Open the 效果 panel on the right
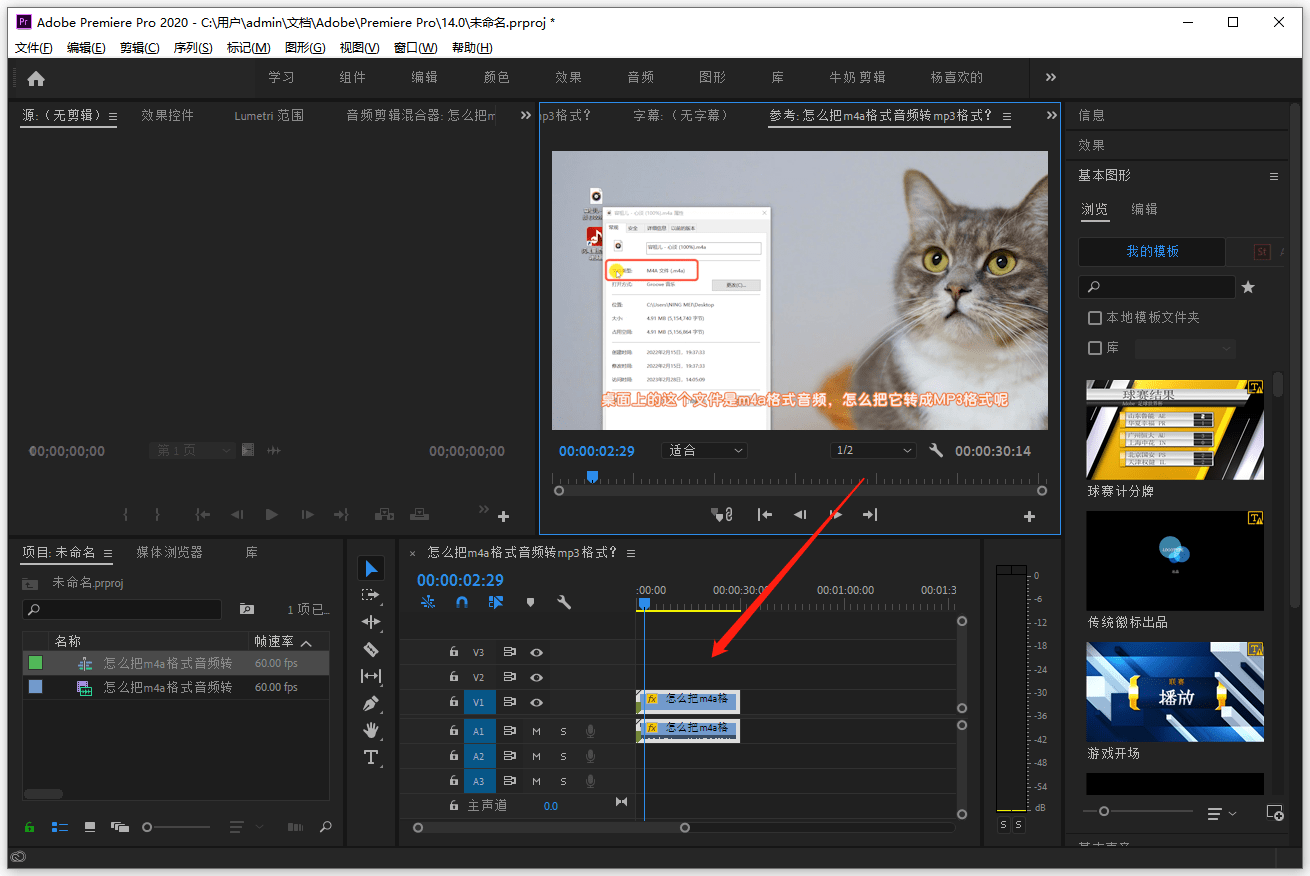This screenshot has height=876, width=1310. (x=1092, y=146)
